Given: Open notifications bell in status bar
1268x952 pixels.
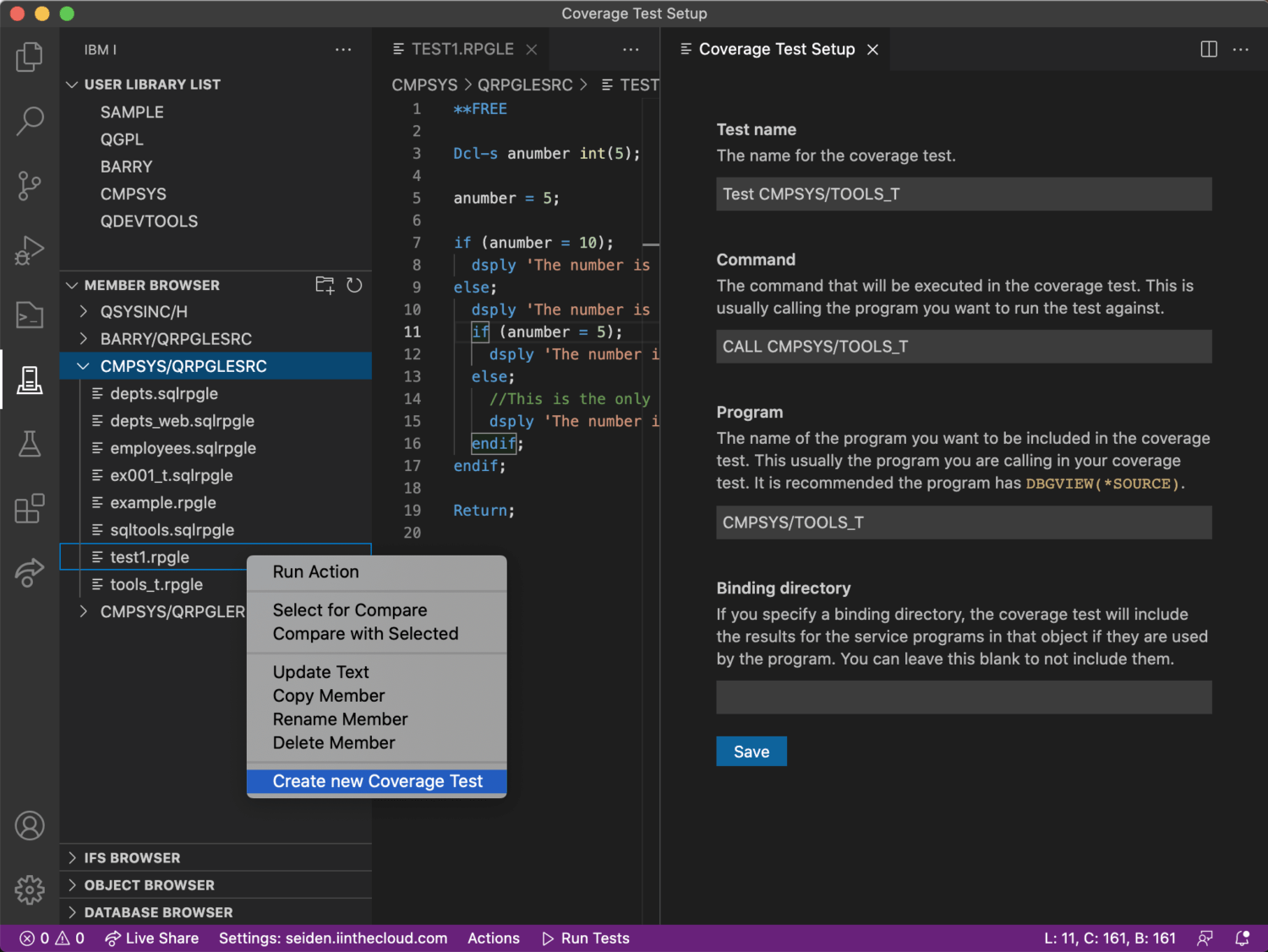Looking at the screenshot, I should tap(1242, 938).
